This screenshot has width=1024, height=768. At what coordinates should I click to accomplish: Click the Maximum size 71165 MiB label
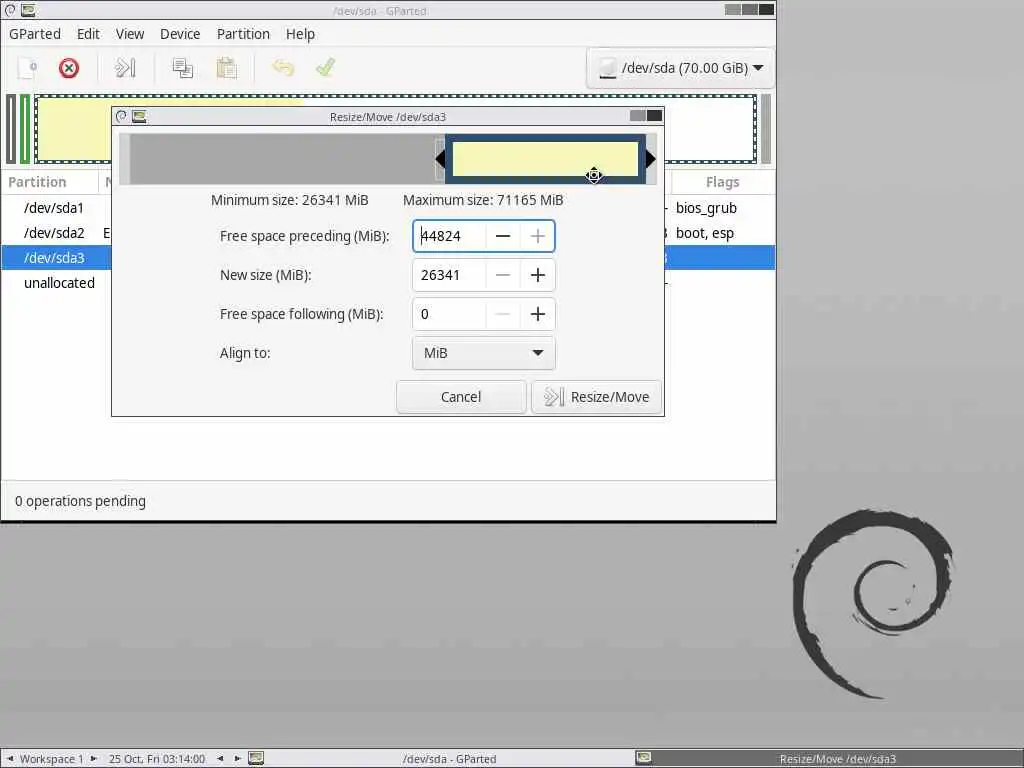pos(483,200)
